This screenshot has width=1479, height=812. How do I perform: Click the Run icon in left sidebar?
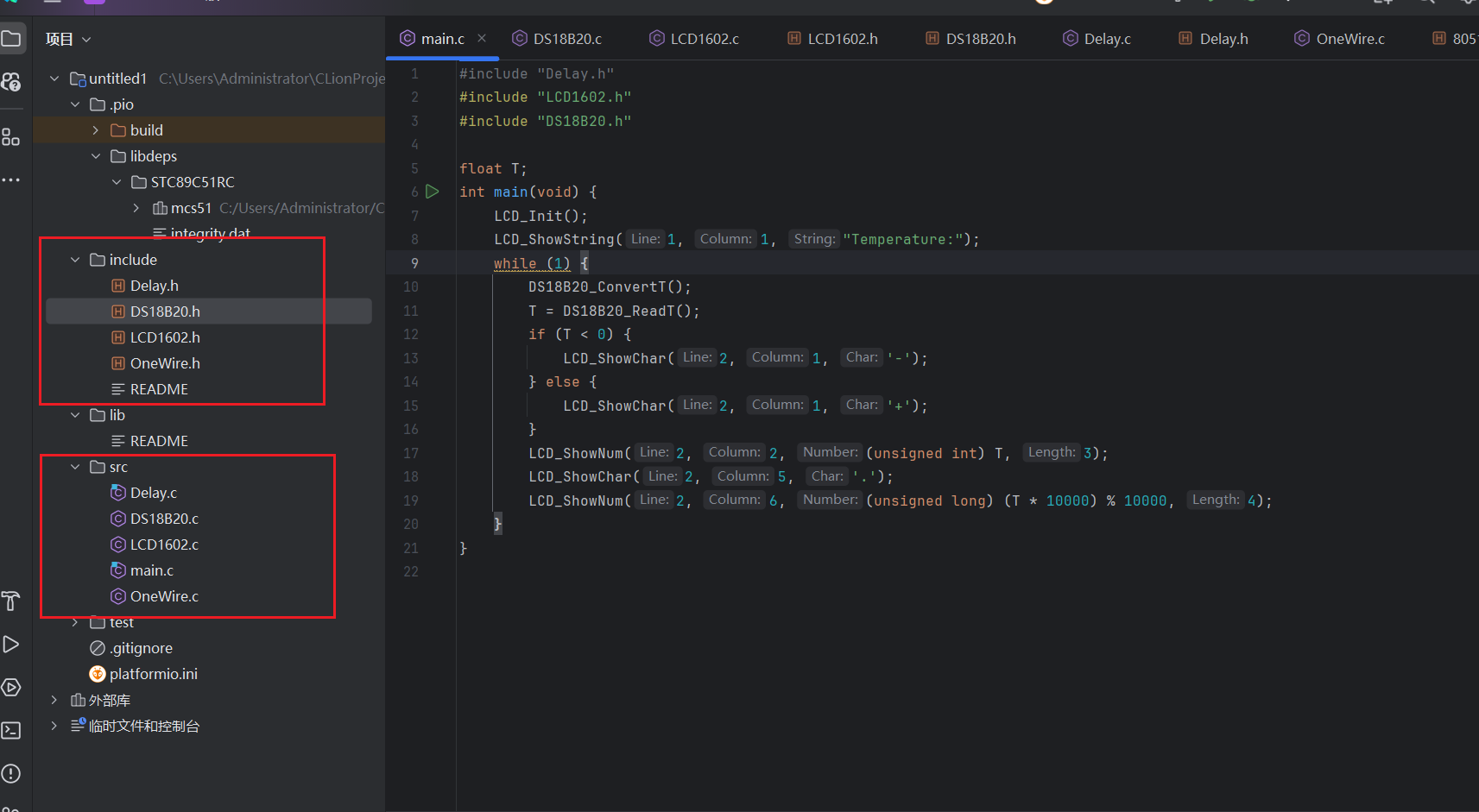click(11, 644)
